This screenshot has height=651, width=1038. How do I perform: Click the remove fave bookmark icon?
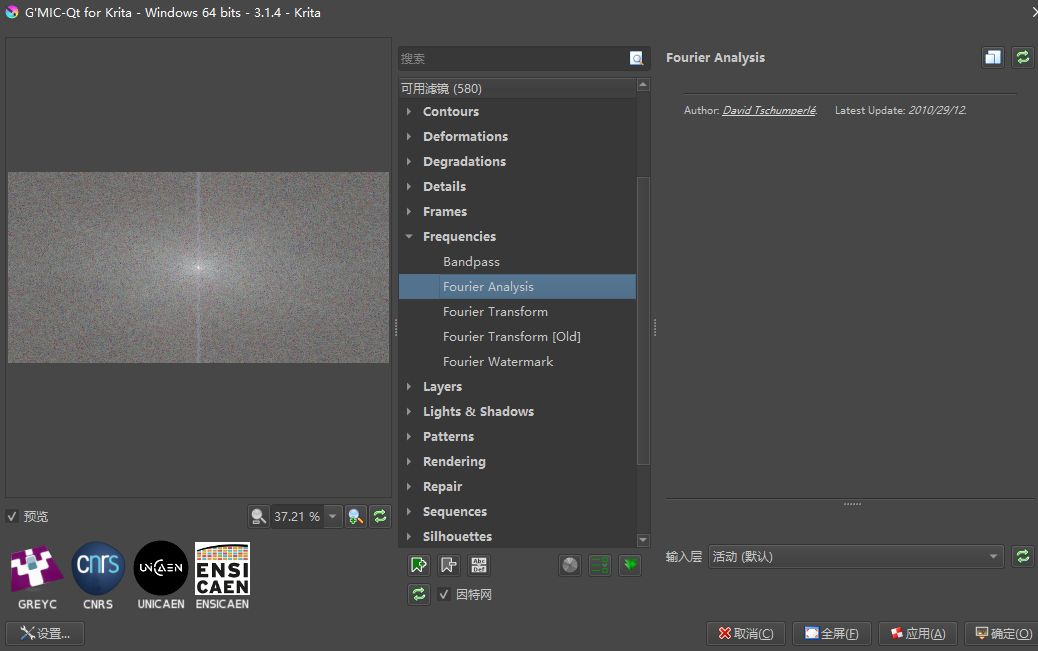(449, 565)
